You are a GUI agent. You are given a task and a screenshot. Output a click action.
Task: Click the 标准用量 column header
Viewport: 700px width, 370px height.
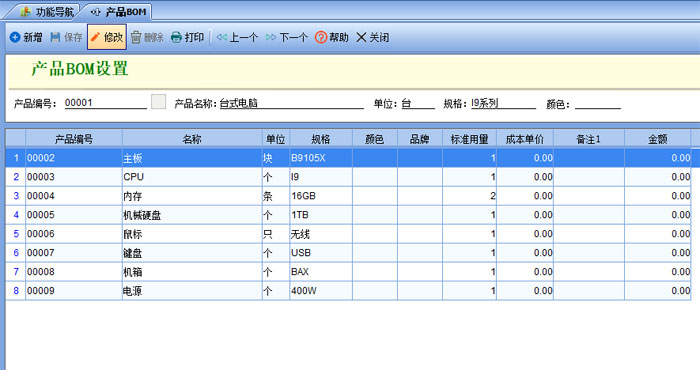tap(469, 139)
